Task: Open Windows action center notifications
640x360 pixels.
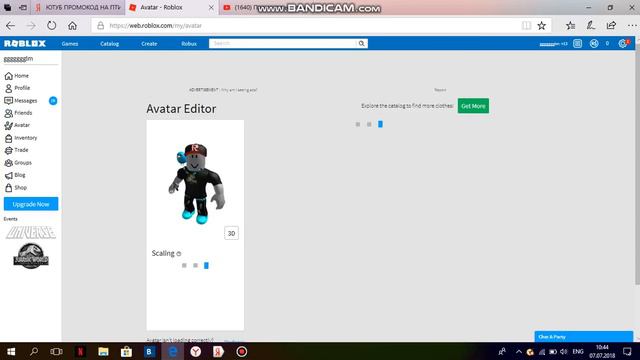Action: [x=627, y=351]
